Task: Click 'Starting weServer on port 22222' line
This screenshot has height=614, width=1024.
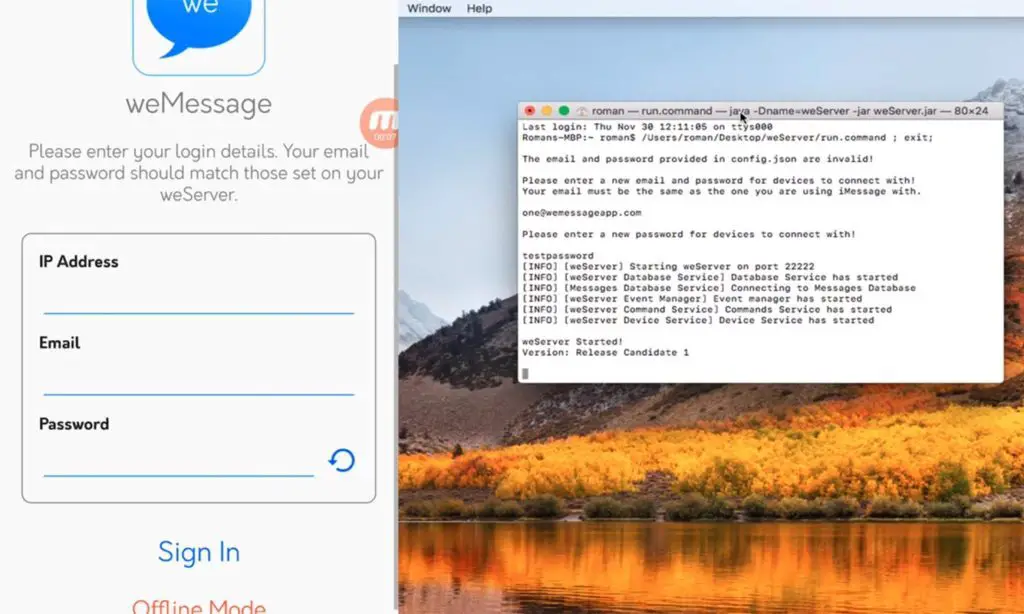Action: point(668,267)
